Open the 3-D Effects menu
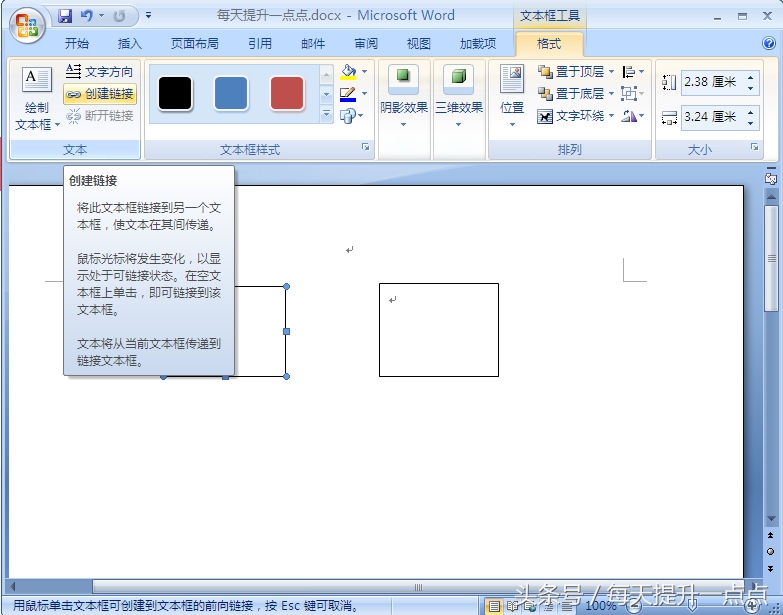Viewport: 783px width, 615px height. coord(458,96)
